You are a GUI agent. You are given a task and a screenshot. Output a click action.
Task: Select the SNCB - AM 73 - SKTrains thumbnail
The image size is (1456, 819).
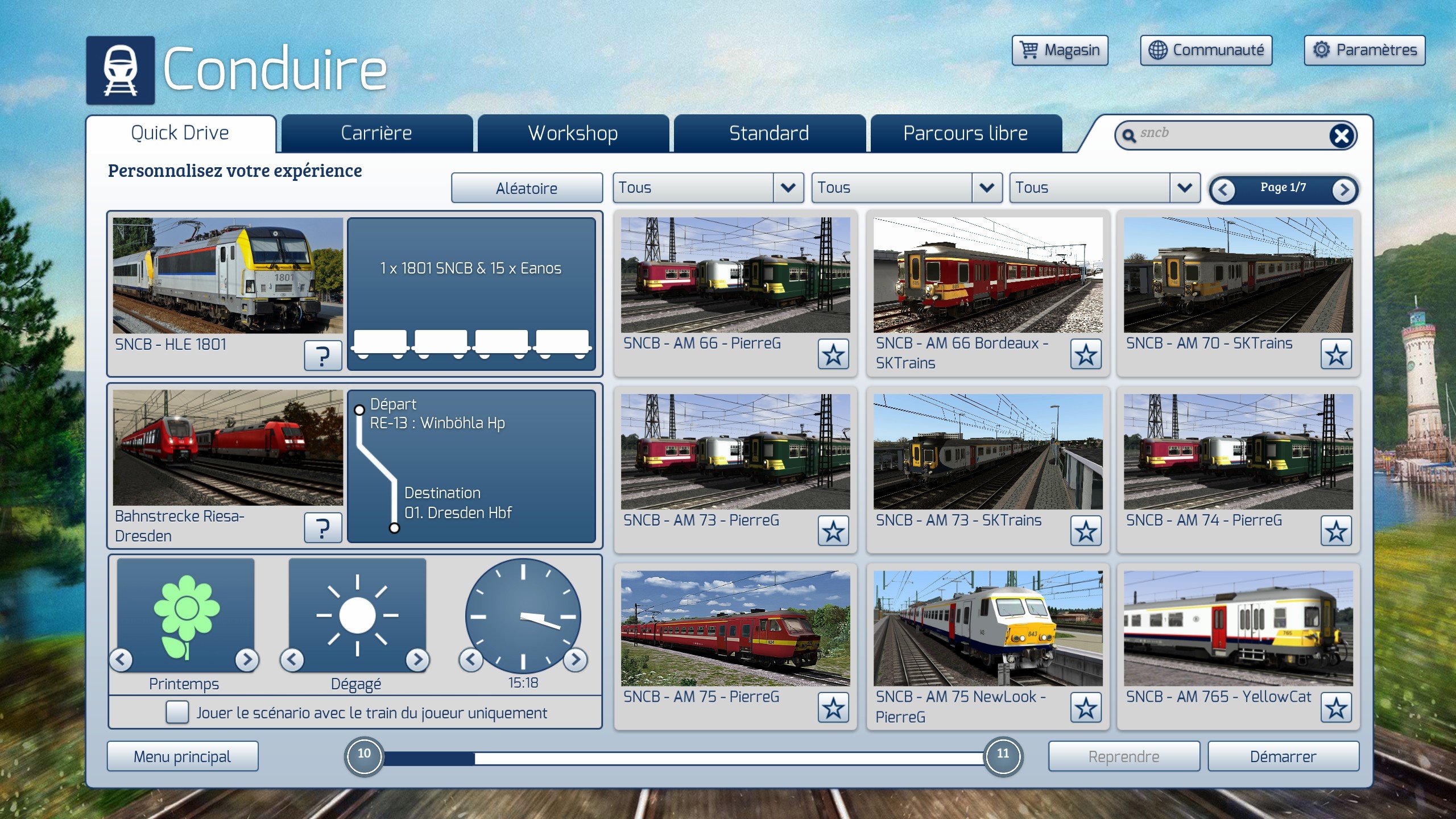988,452
